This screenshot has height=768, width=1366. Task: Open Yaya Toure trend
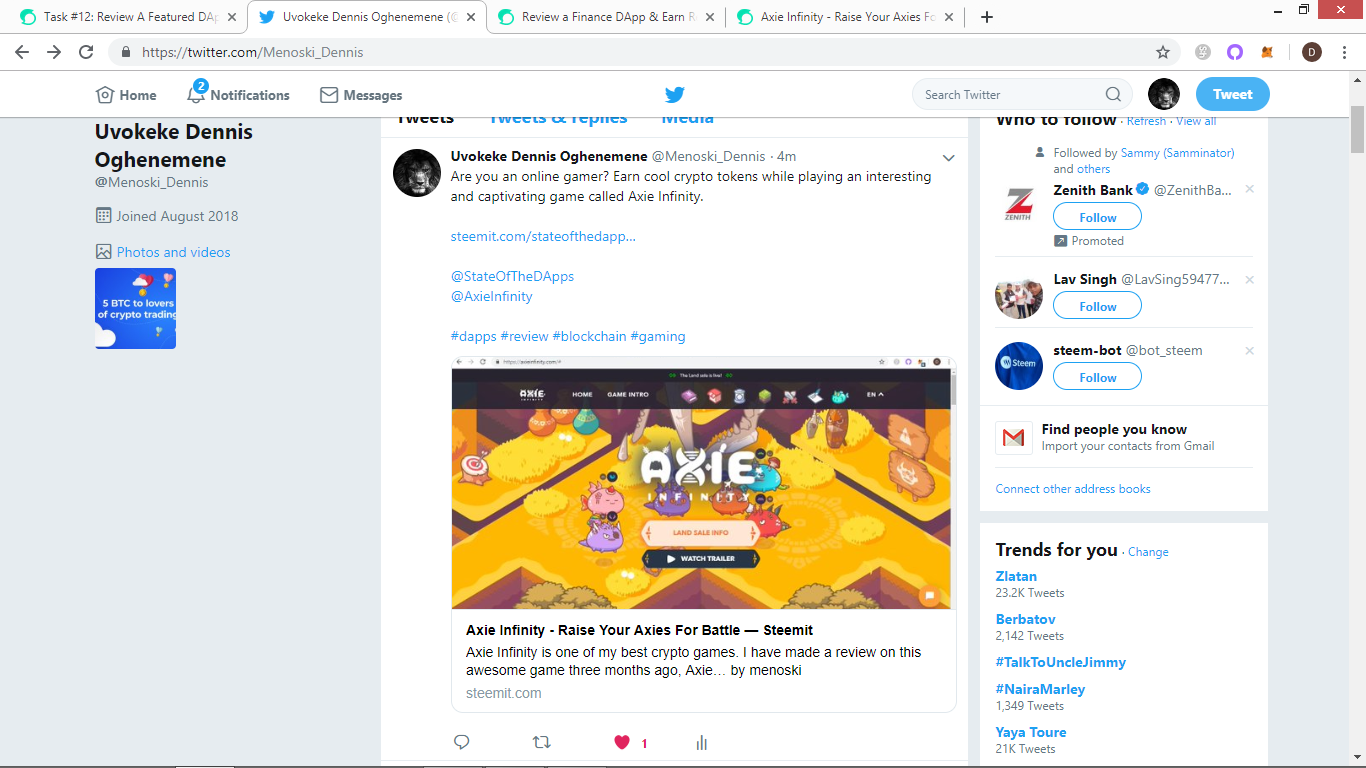click(x=1031, y=732)
